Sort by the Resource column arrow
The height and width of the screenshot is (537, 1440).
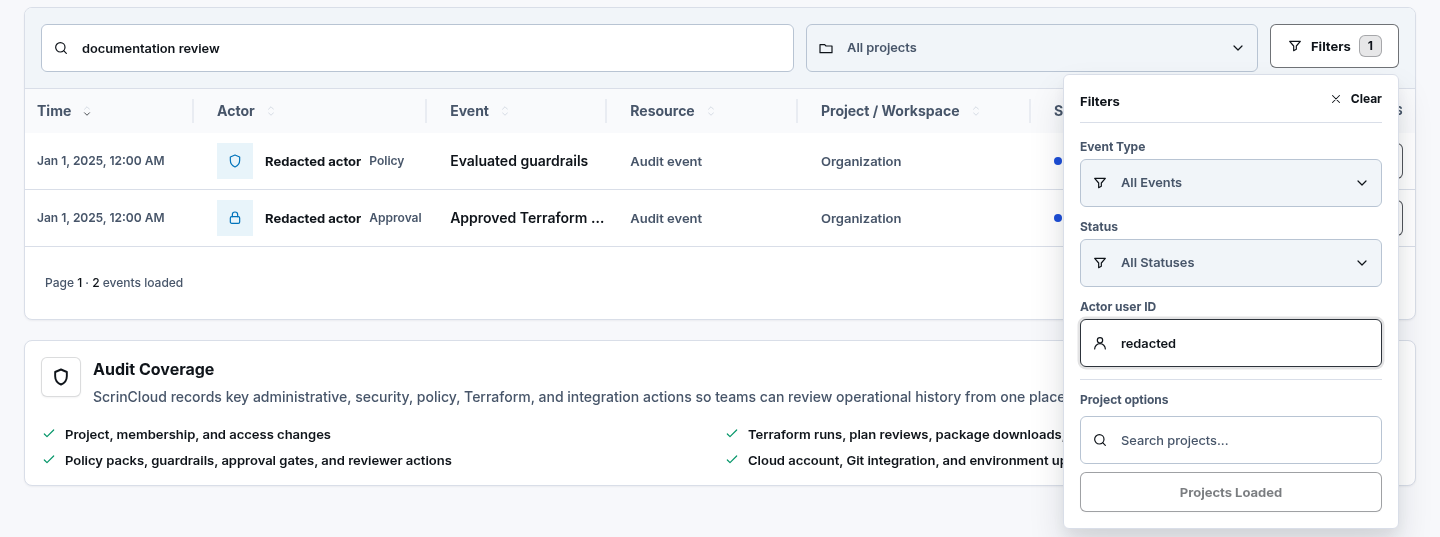coord(711,112)
